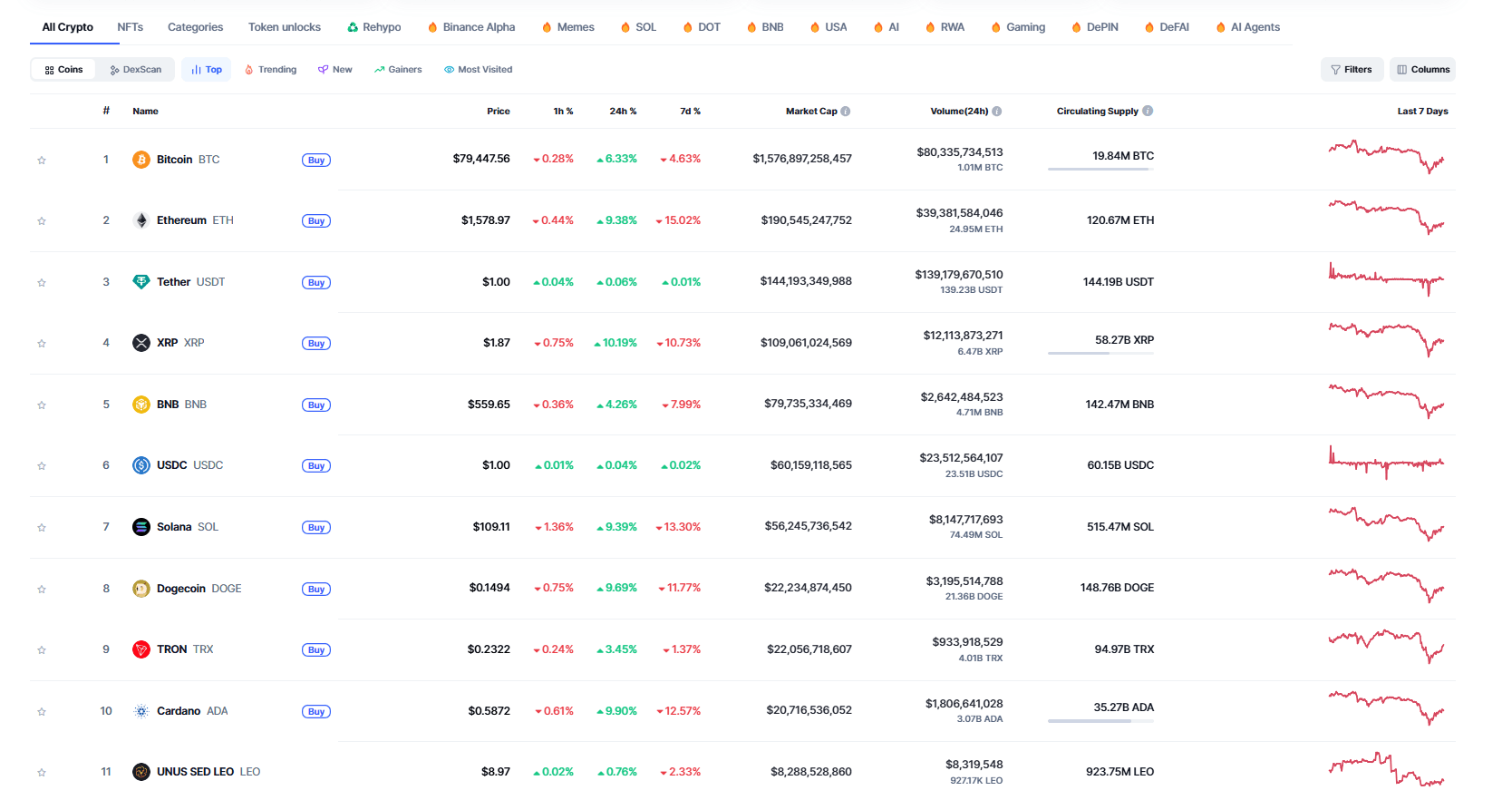Image resolution: width=1512 pixels, height=800 pixels.
Task: Show New coins list
Action: pyautogui.click(x=335, y=70)
